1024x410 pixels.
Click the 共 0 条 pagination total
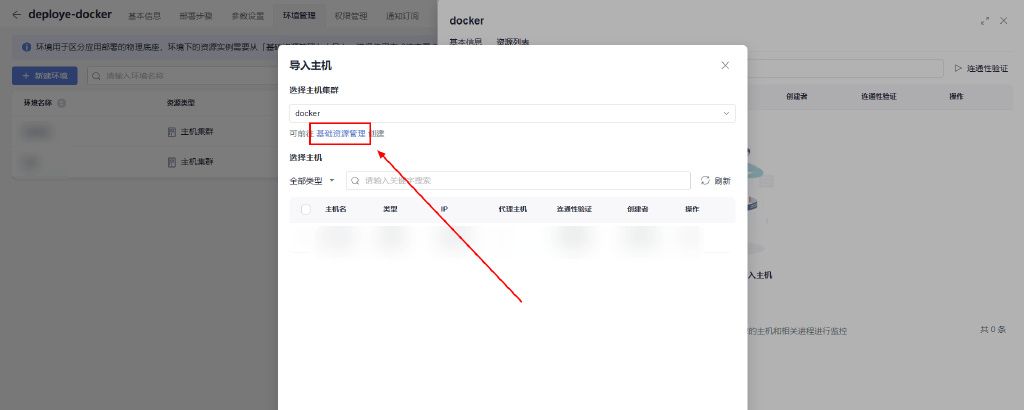click(993, 330)
